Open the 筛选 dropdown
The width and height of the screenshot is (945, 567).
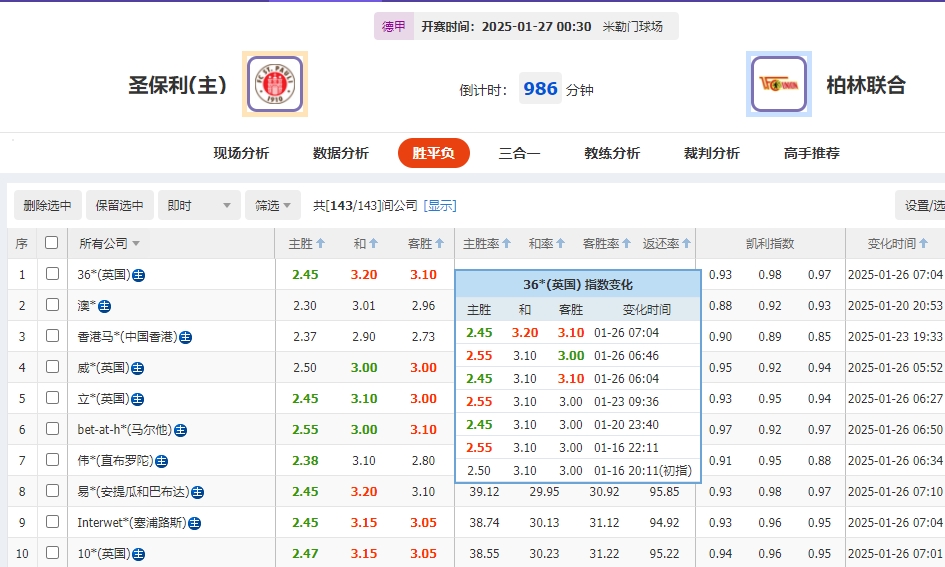273,206
